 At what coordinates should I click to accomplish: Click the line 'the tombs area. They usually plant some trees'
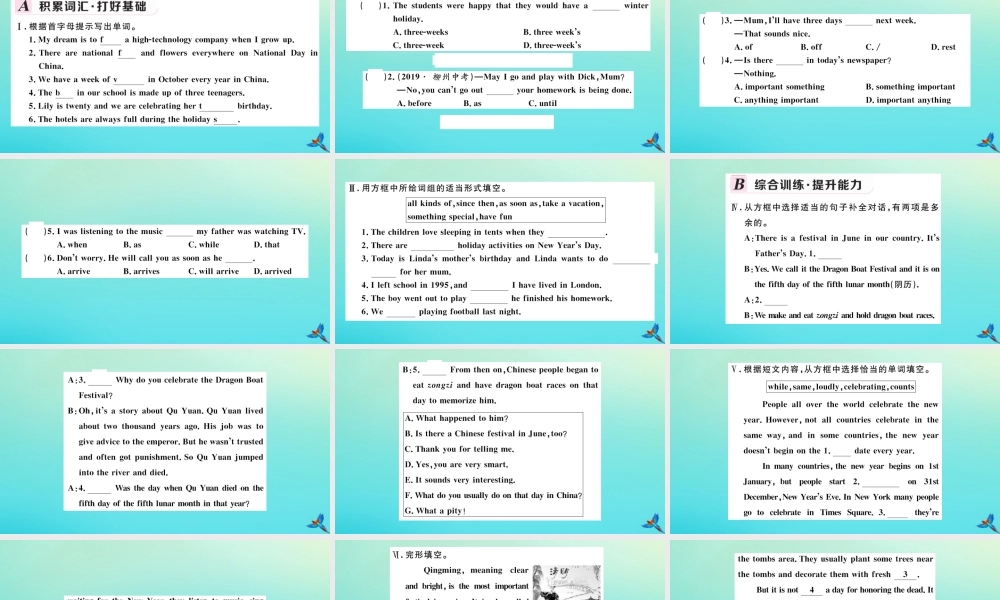835,559
